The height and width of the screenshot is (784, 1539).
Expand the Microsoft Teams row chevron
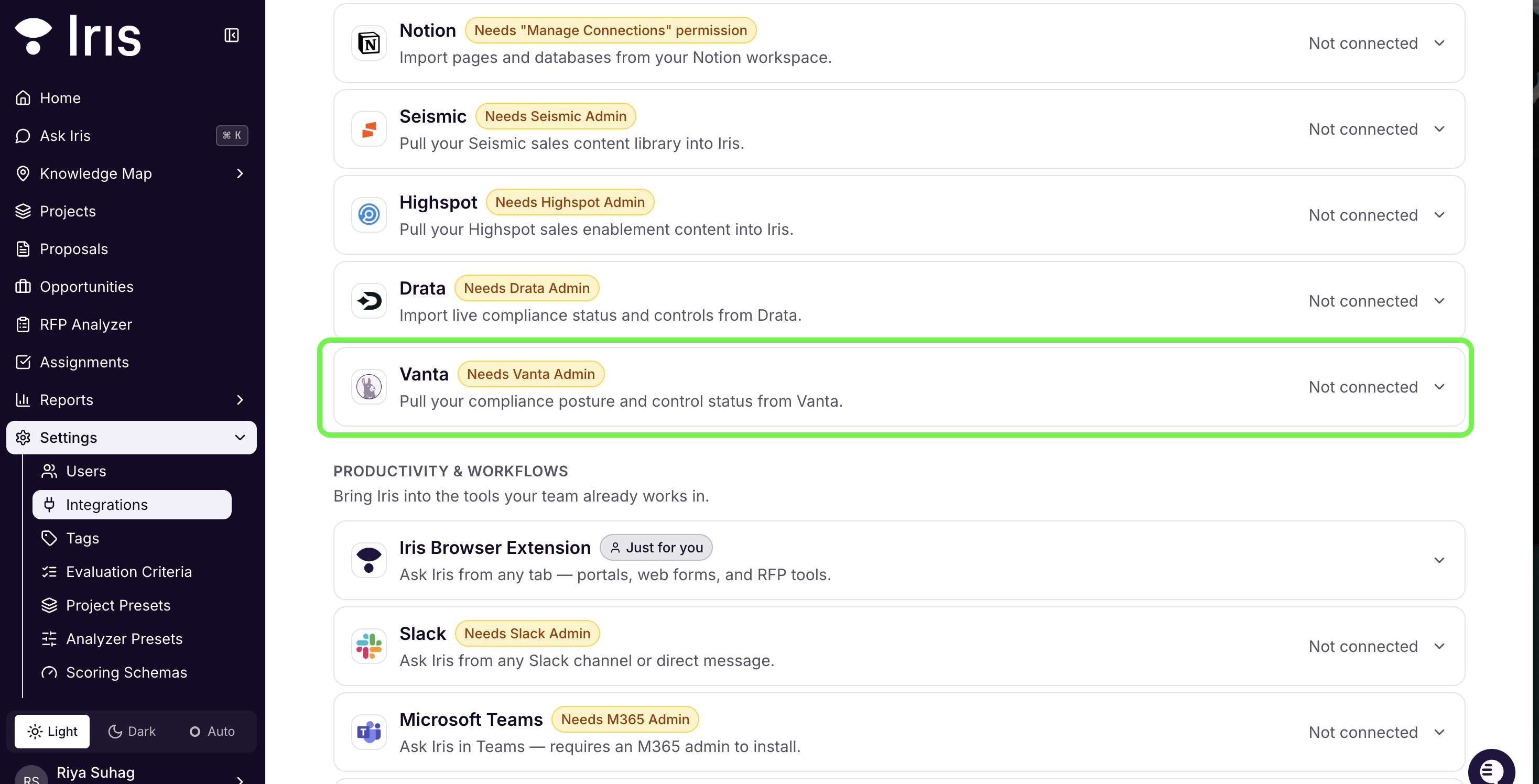(1439, 732)
